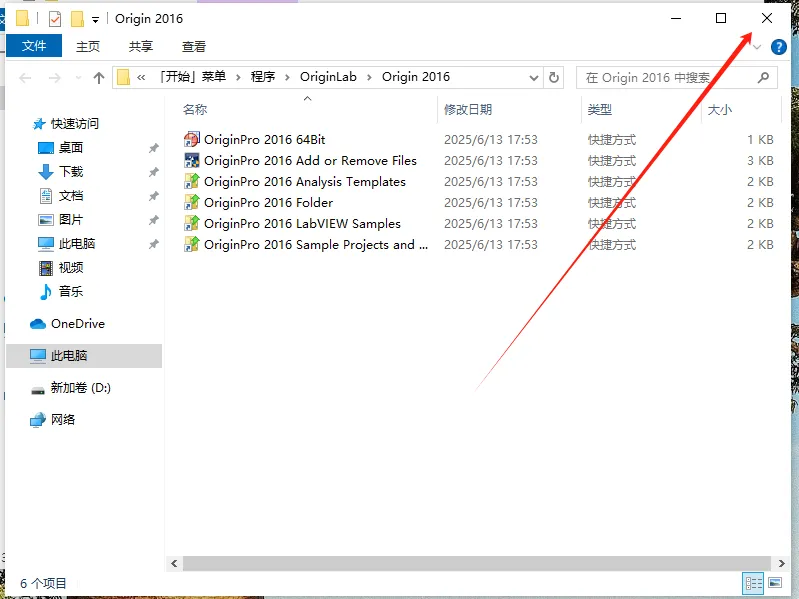799x599 pixels.
Task: Click the pin icon next to 桌面
Action: tap(153, 148)
